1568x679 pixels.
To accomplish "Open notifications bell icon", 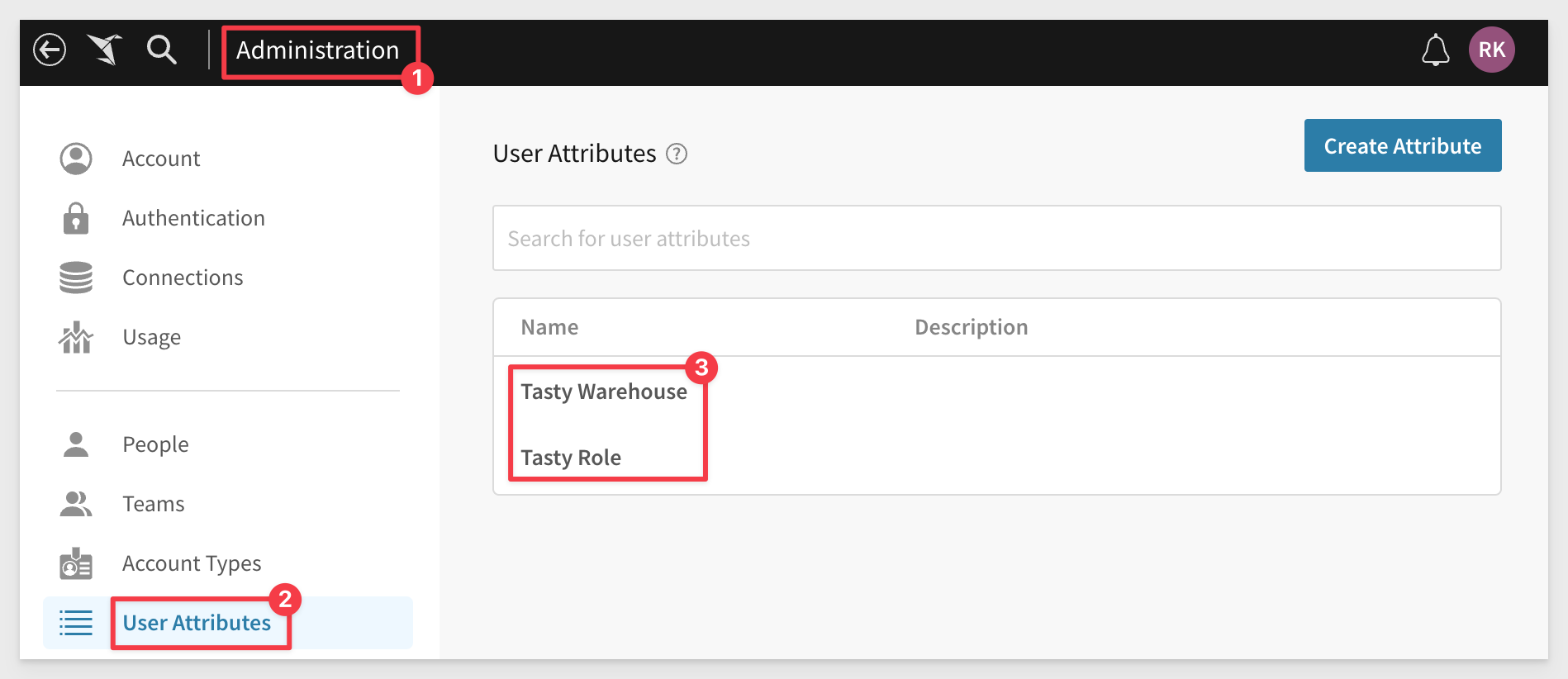I will (x=1435, y=50).
